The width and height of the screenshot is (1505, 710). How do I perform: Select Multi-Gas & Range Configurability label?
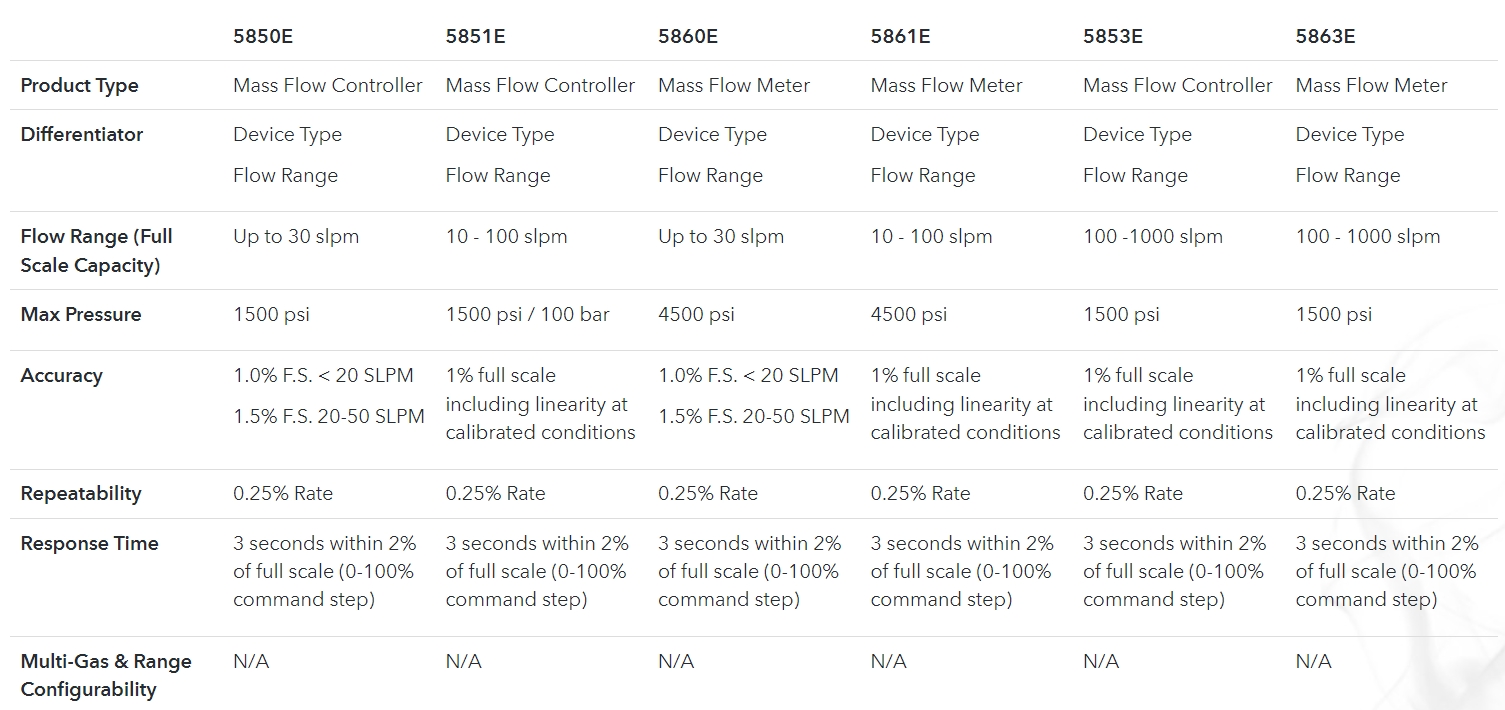(106, 675)
